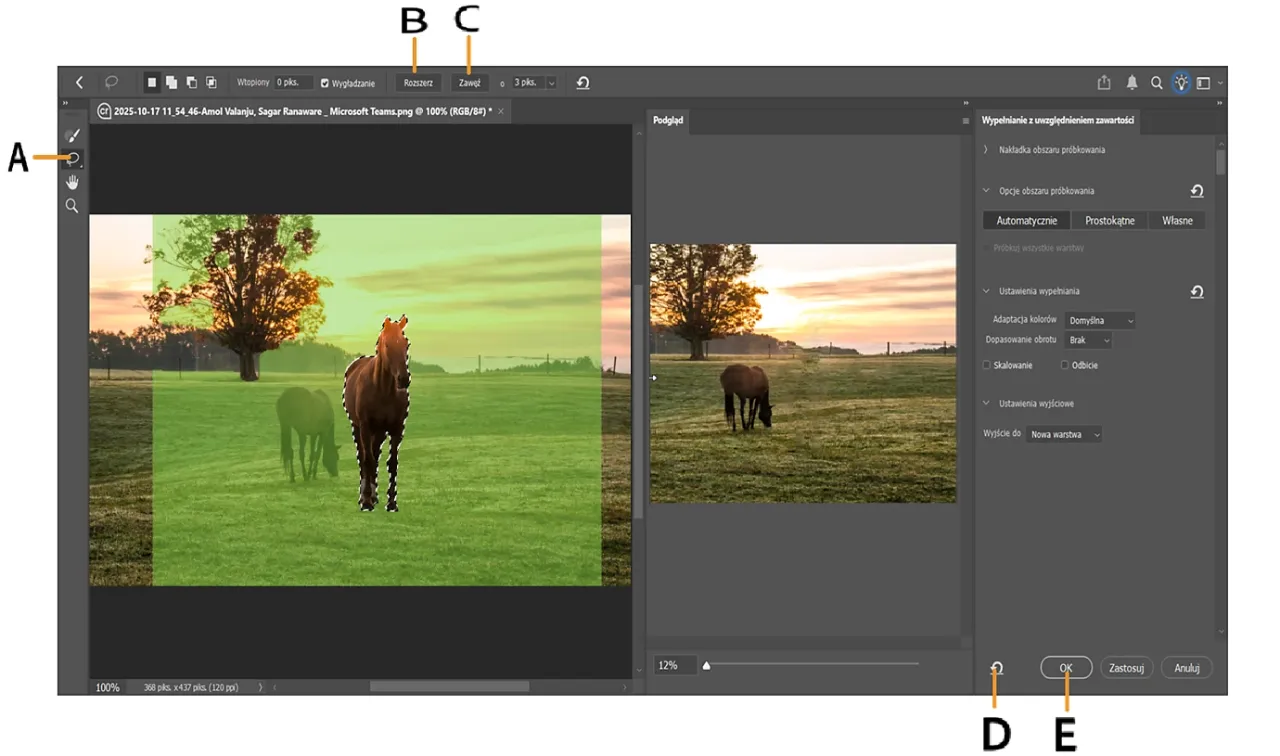Screen dimensions: 1280x756
Task: Click the Subtract from selection icon
Action: pyautogui.click(x=193, y=82)
